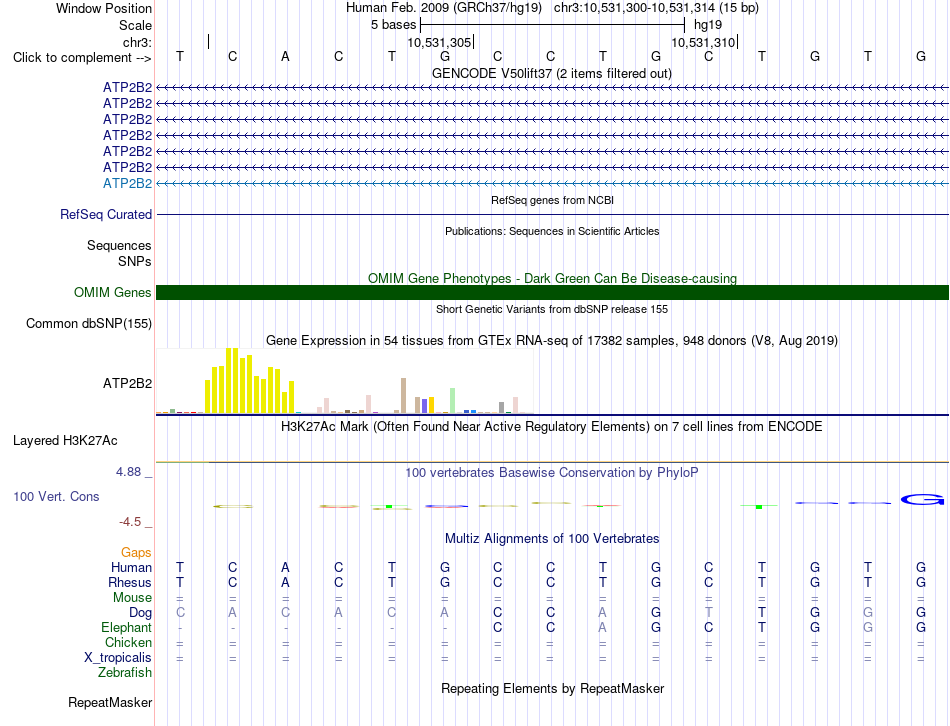Select the Zebrafish alignment row label
The image size is (950, 726).
[x=125, y=673]
